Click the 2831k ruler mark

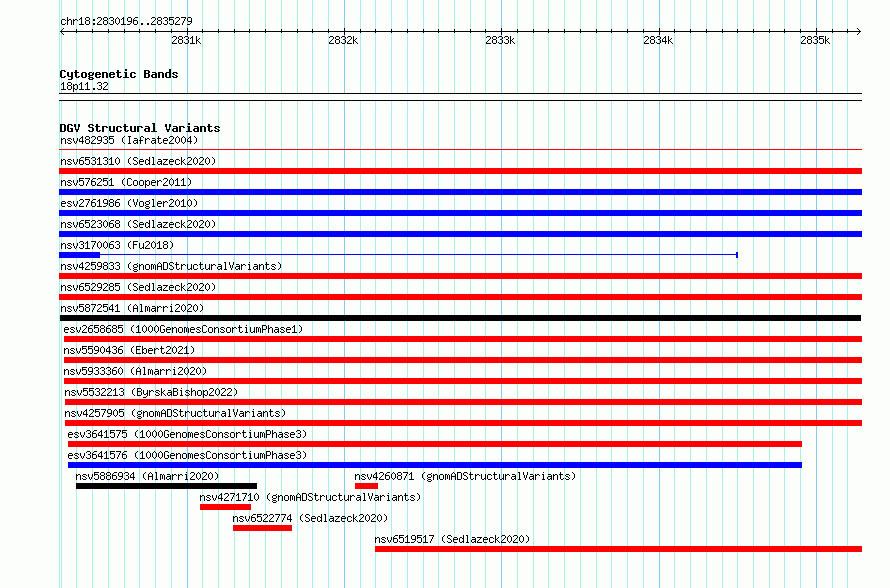(x=186, y=40)
